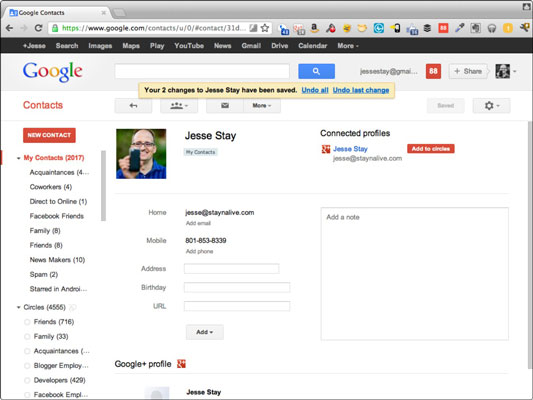533x400 pixels.
Task: Click the Undo all link
Action: (315, 90)
